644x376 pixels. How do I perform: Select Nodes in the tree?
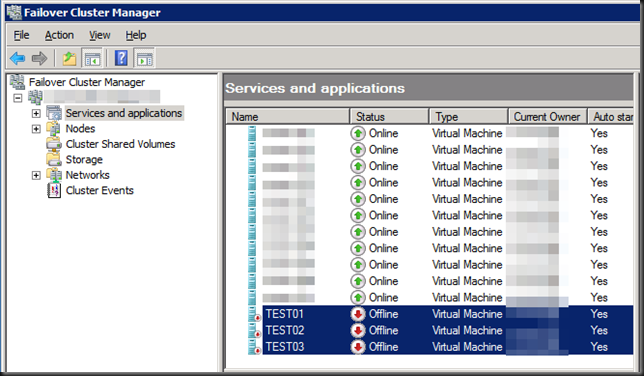click(x=80, y=129)
